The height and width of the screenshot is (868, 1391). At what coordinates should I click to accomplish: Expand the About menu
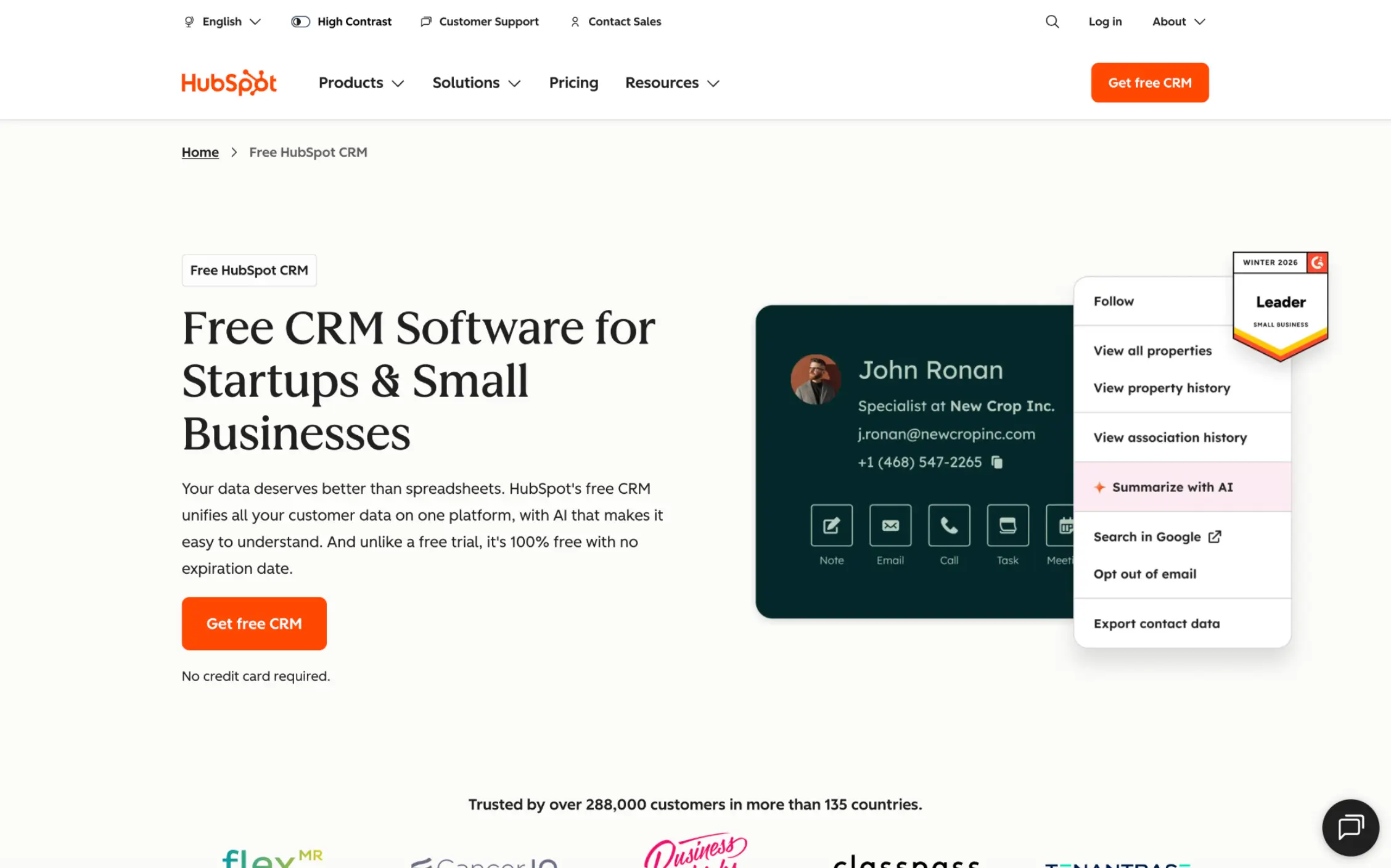pos(1178,22)
